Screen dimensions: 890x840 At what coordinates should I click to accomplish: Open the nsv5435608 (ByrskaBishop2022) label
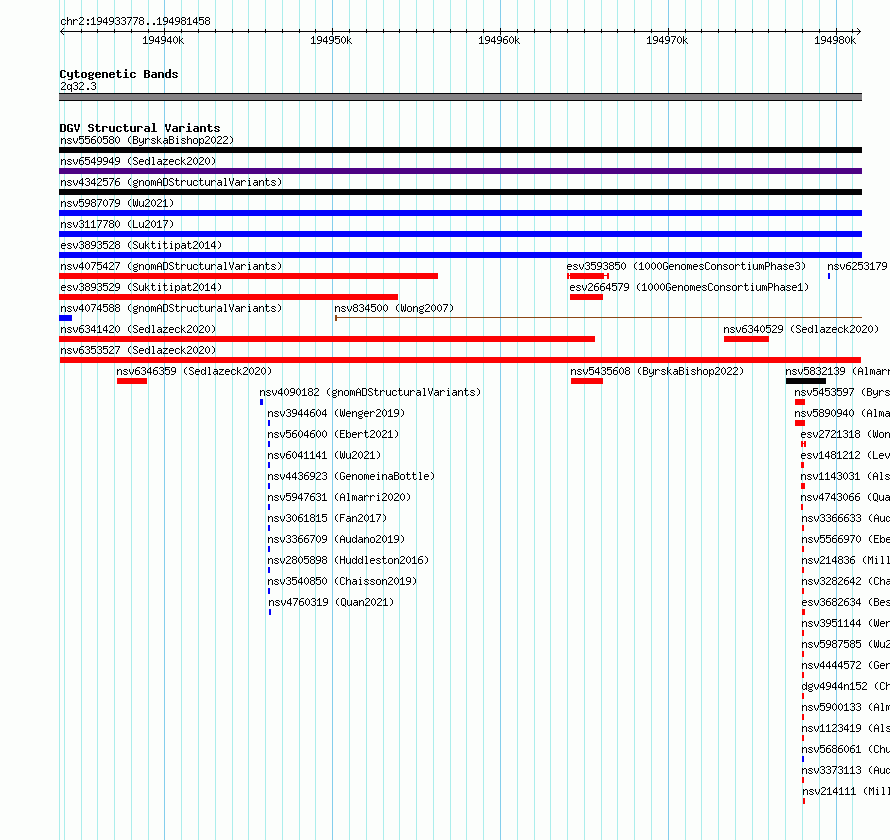657,371
